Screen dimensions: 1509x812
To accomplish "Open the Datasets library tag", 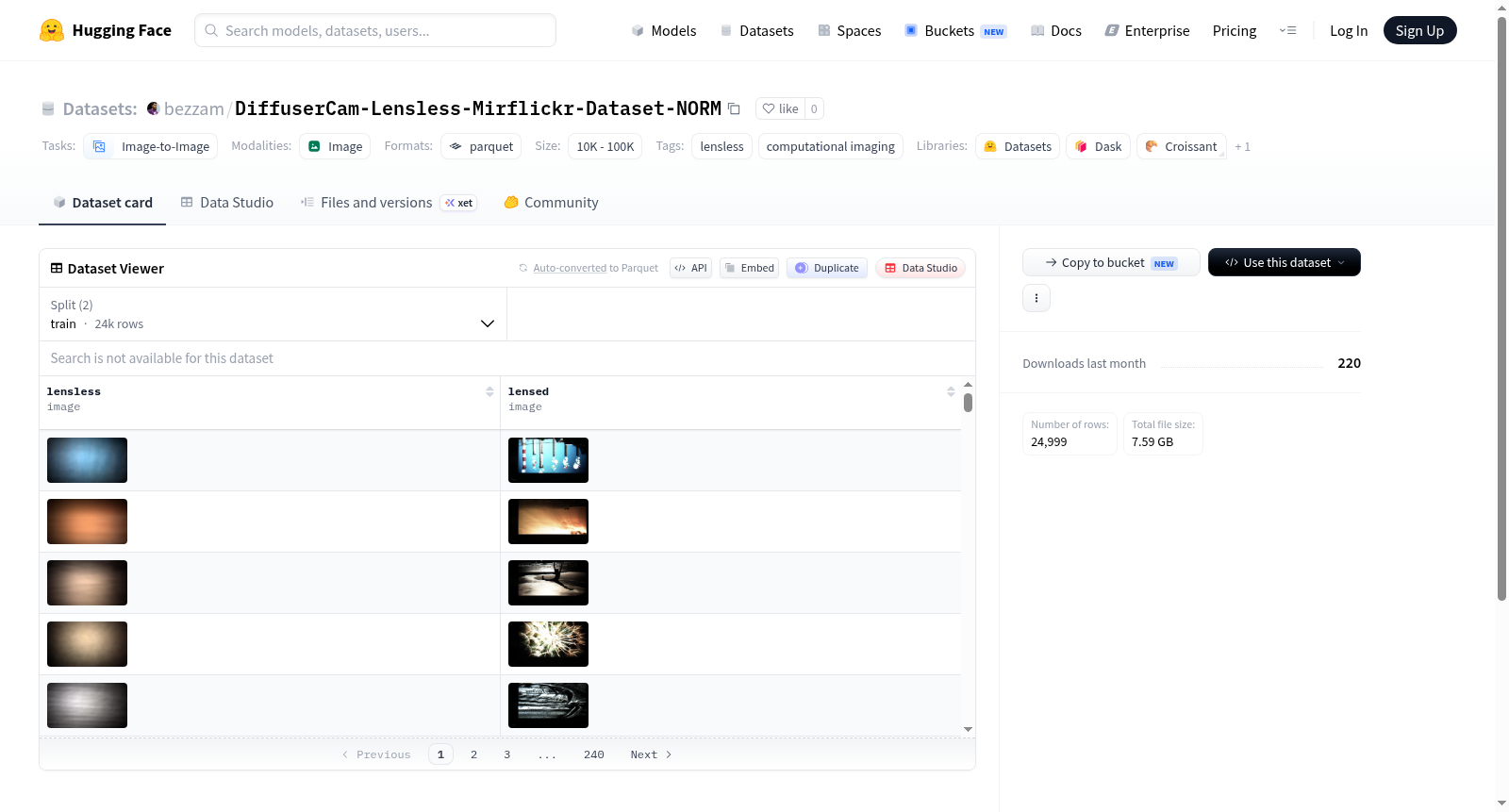I will click(x=1018, y=146).
